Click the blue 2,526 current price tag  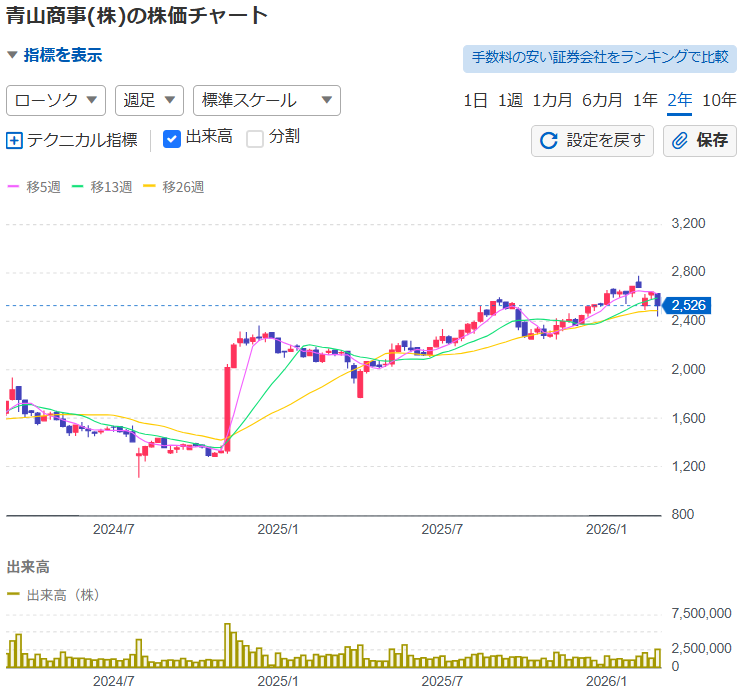pos(689,305)
